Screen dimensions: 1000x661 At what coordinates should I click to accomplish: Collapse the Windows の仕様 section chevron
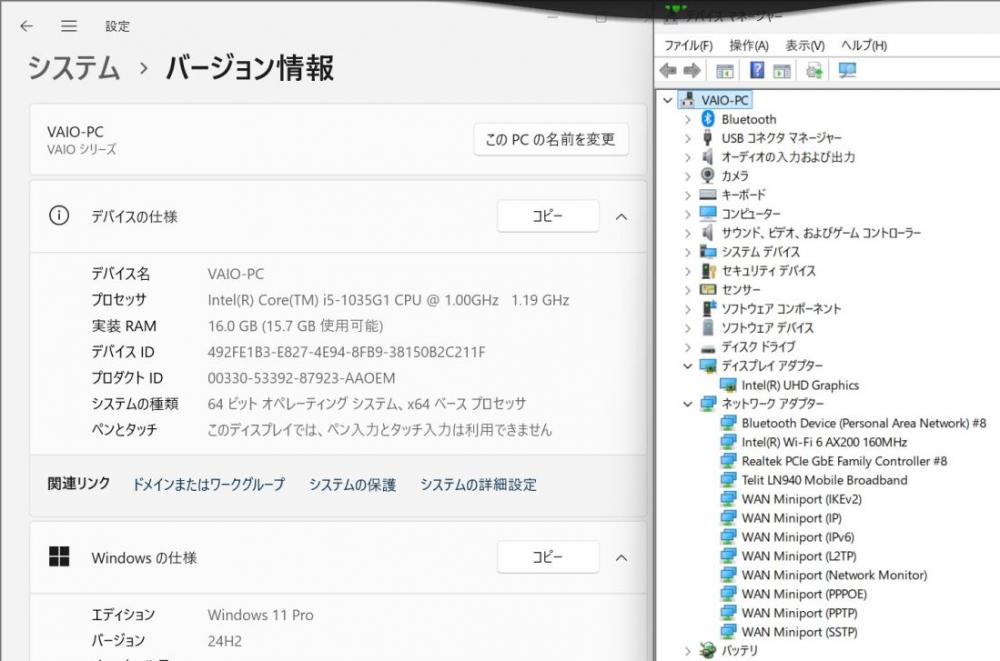coord(621,558)
